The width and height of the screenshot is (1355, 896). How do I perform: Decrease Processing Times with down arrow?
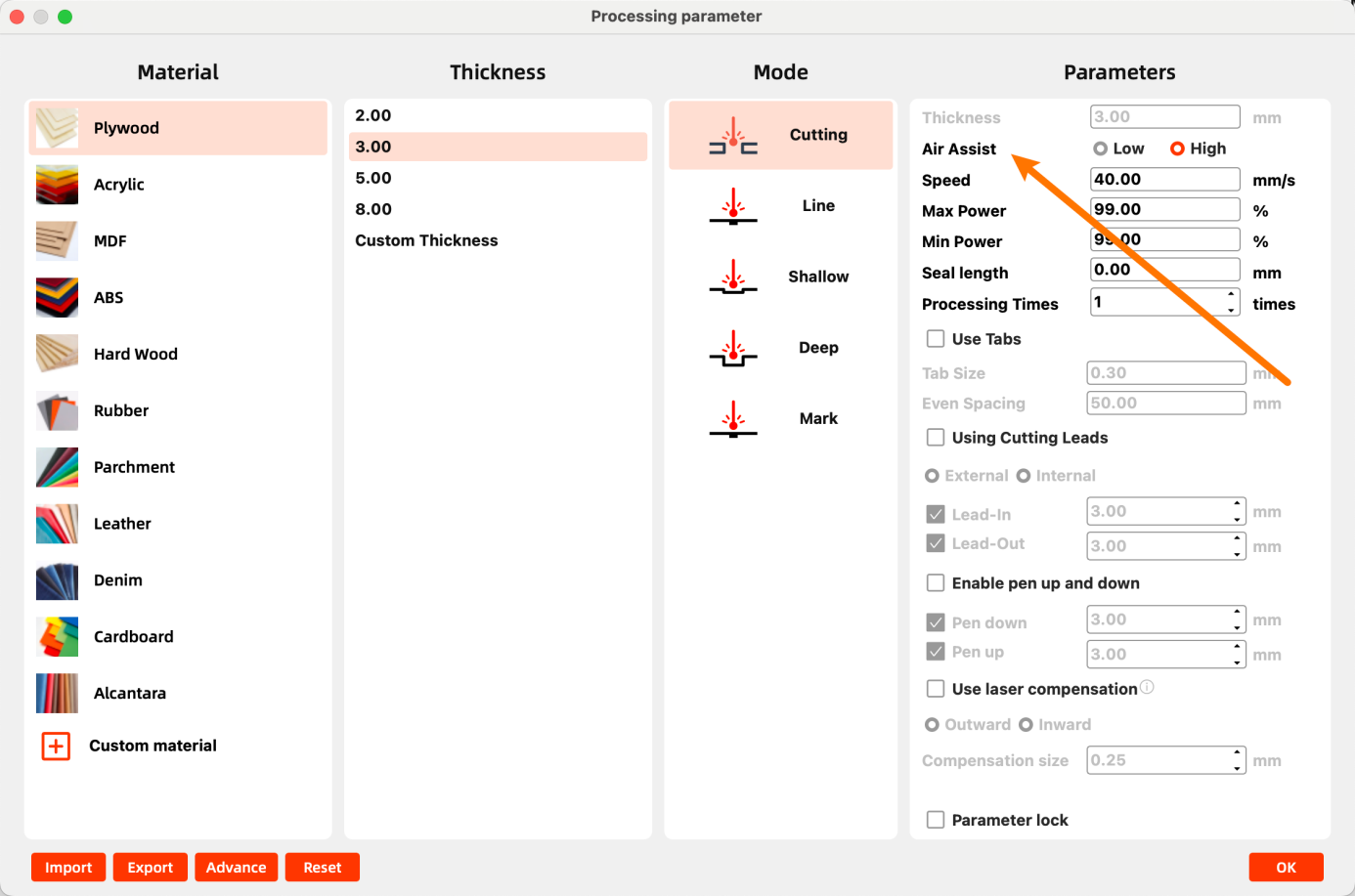tap(1231, 310)
